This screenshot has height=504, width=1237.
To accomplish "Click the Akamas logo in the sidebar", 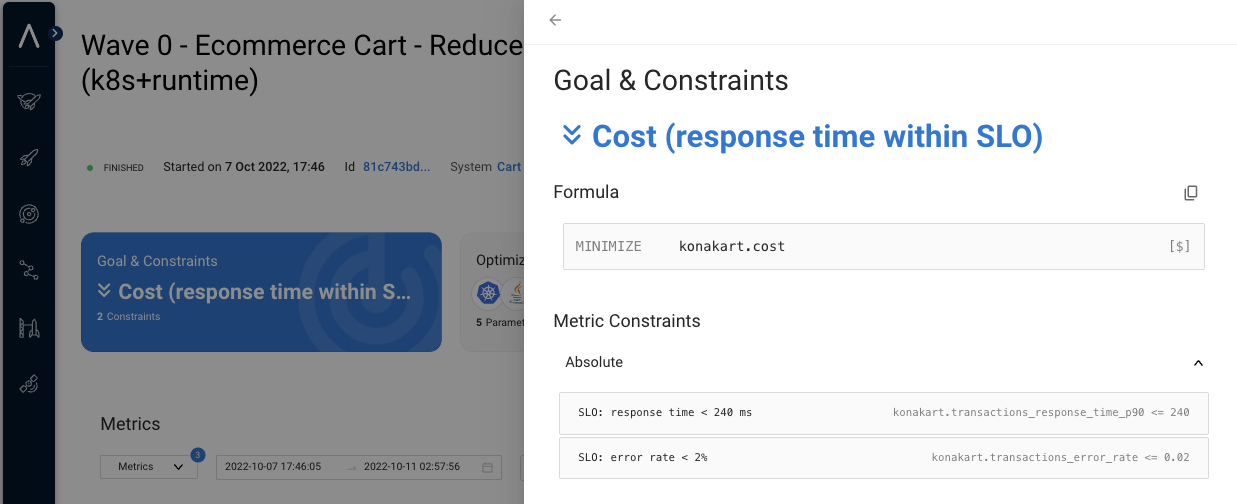I will (x=29, y=37).
